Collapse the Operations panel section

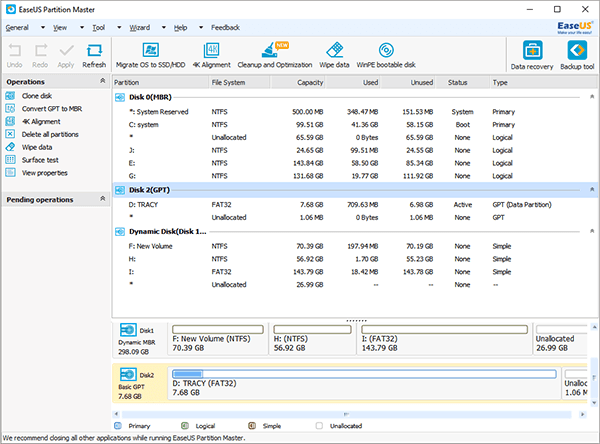click(x=100, y=81)
